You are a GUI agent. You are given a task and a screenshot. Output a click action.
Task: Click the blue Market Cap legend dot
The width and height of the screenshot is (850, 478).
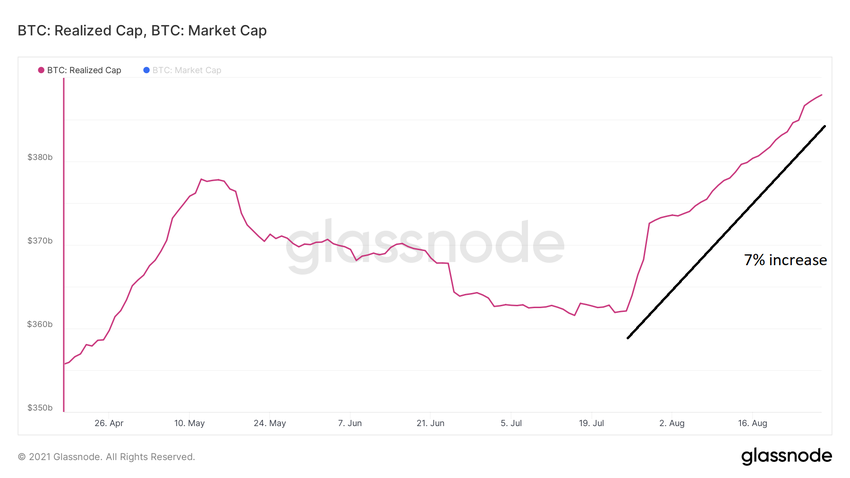coord(148,71)
